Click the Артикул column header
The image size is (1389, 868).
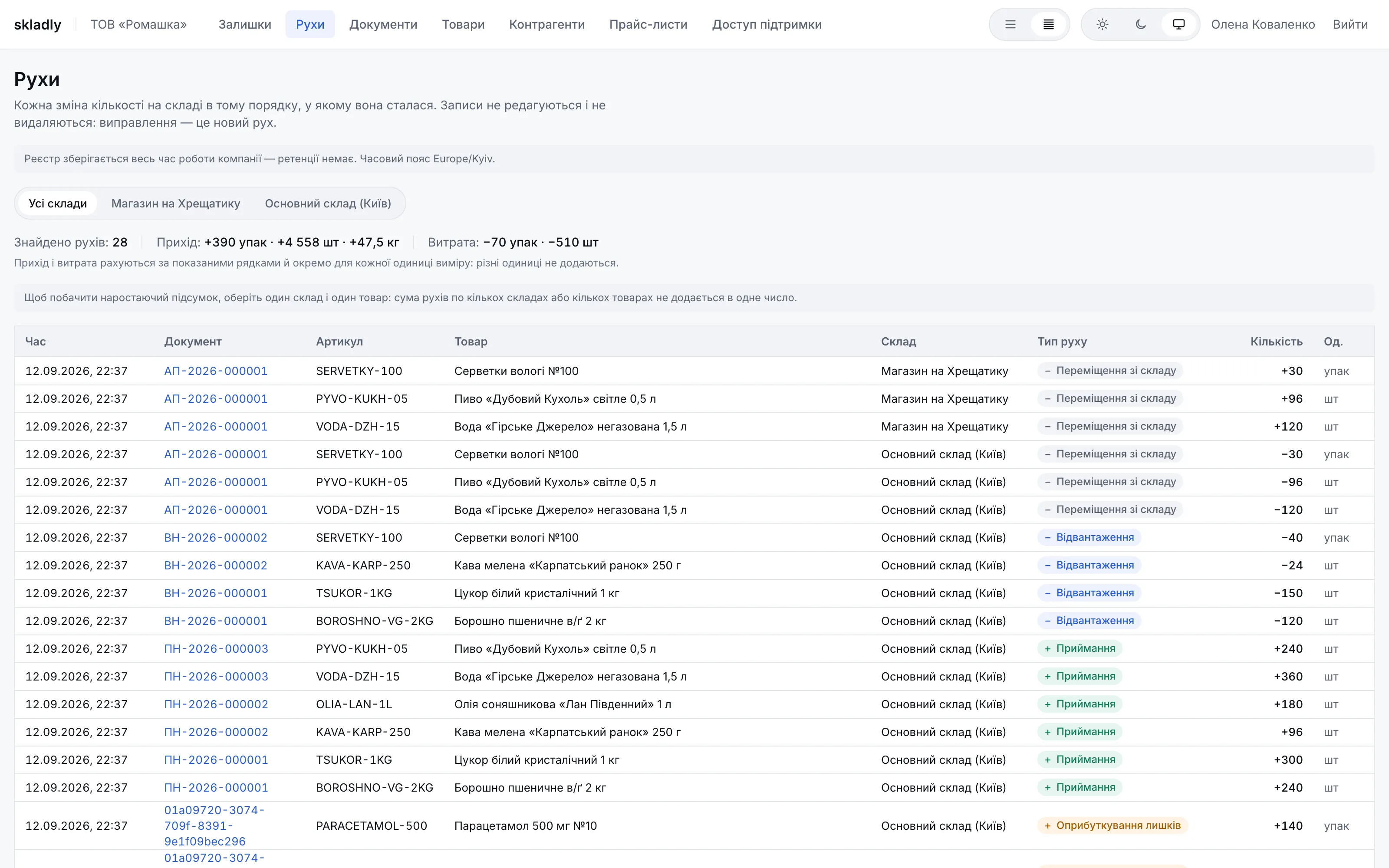point(339,342)
